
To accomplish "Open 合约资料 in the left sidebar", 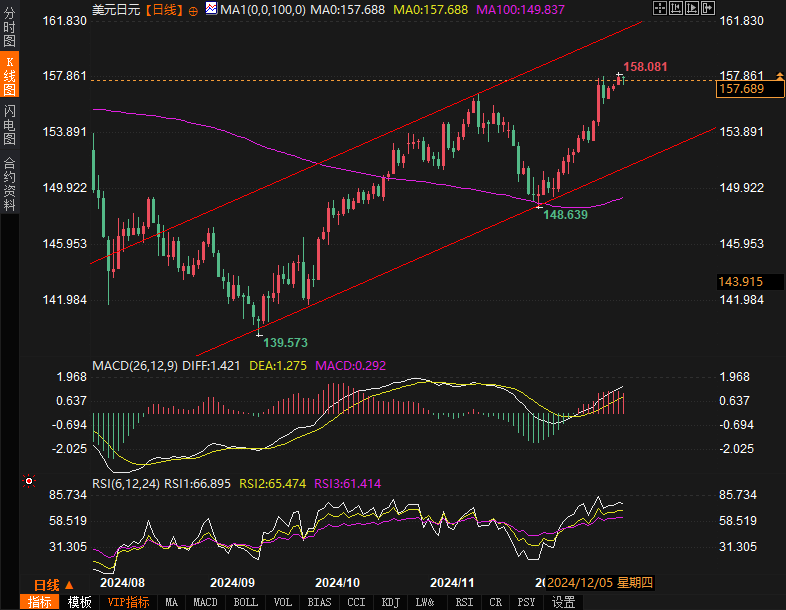I will tap(9, 183).
